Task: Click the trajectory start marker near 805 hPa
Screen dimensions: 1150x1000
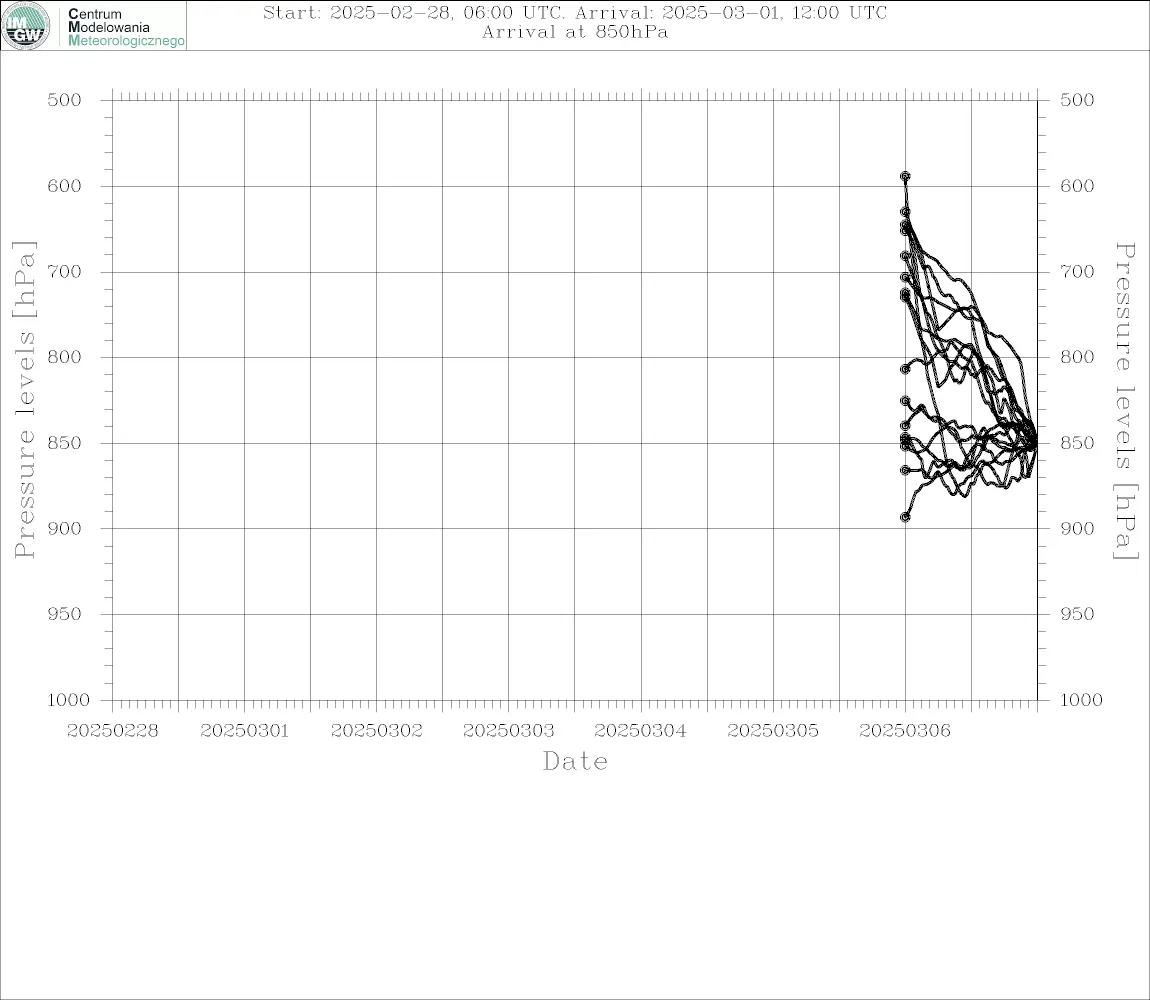Action: pos(905,369)
